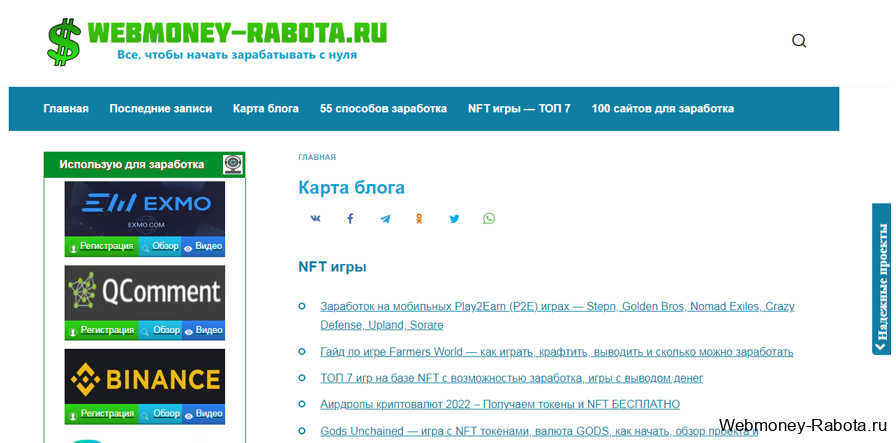Share page via WhatsApp icon
Screen dimensions: 896x443
coord(489,218)
